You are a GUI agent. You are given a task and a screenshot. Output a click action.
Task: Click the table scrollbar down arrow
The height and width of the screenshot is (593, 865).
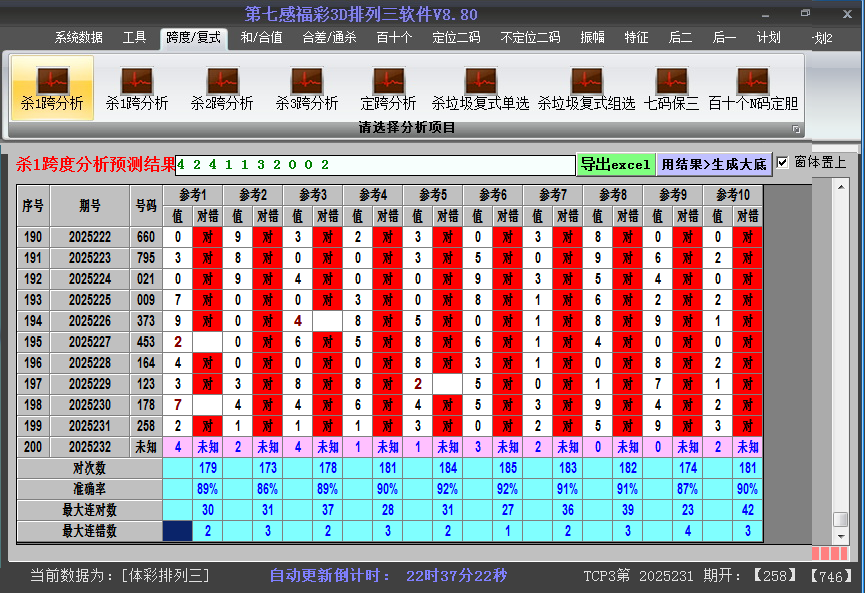[x=841, y=536]
